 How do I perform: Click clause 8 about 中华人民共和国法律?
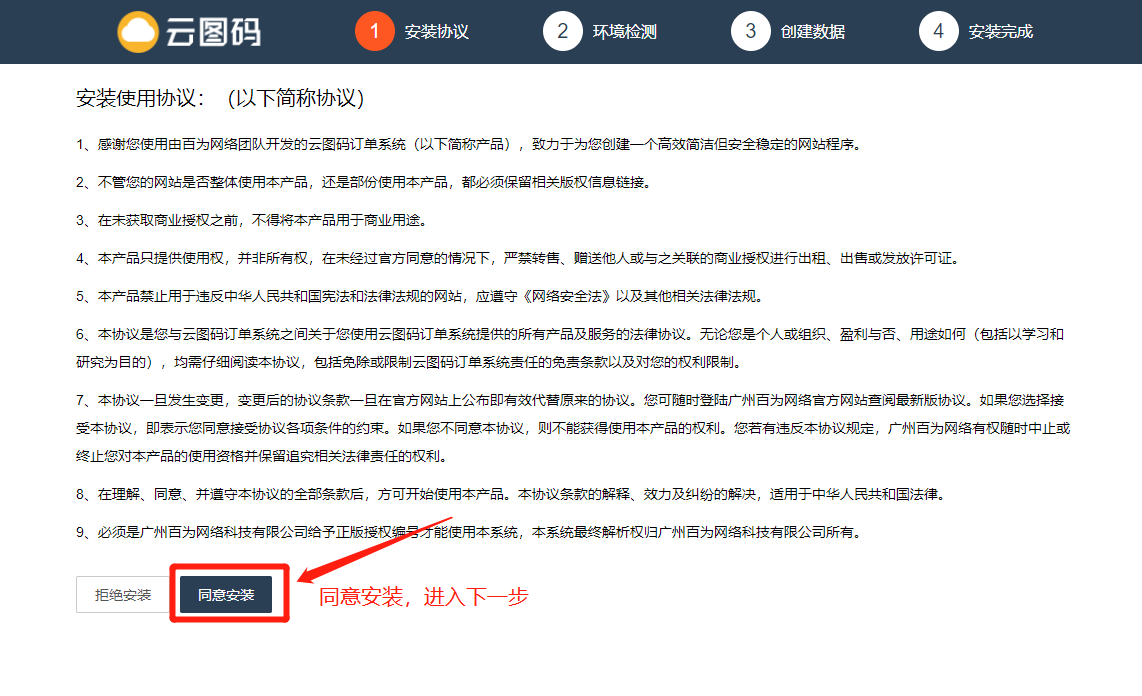tap(512, 494)
